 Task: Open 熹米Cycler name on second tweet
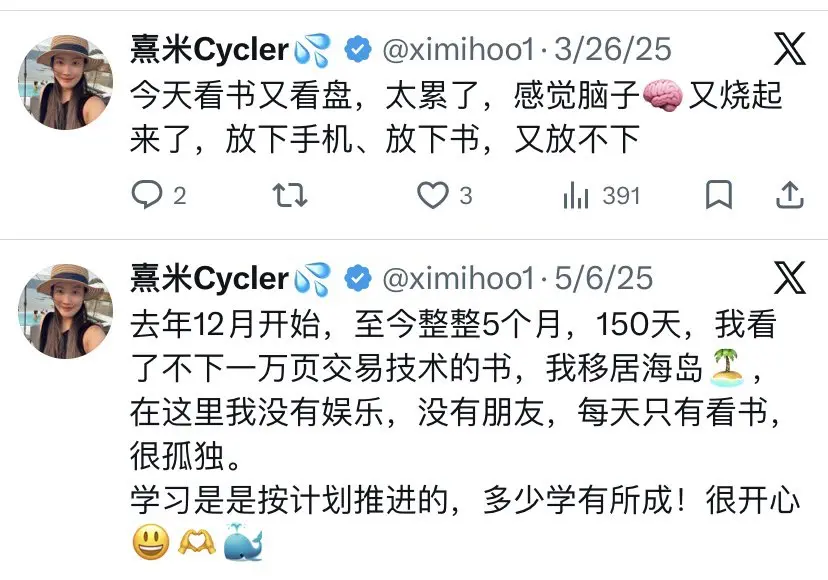pyautogui.click(x=210, y=278)
